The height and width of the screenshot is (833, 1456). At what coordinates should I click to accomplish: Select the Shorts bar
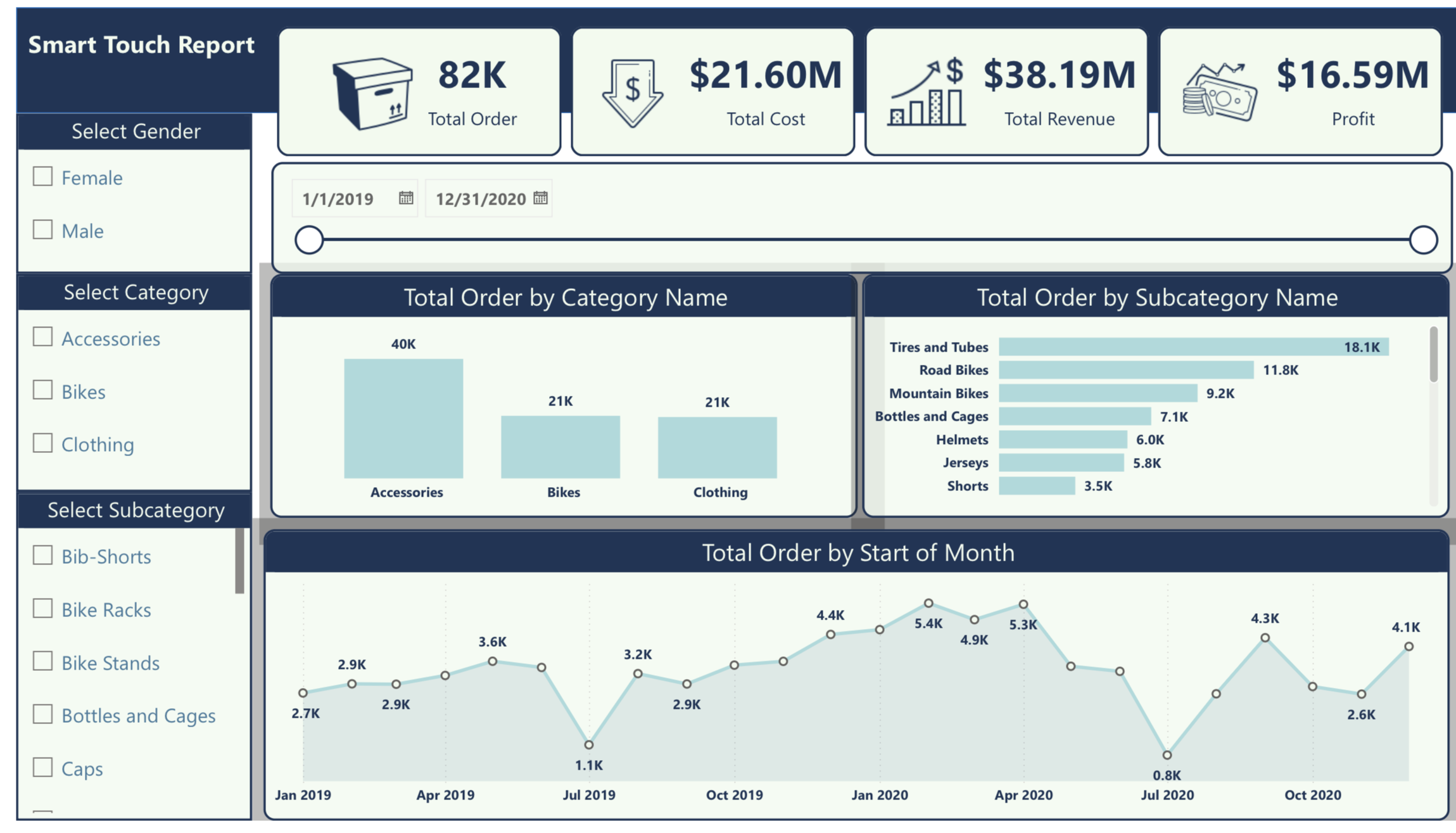(x=1037, y=486)
